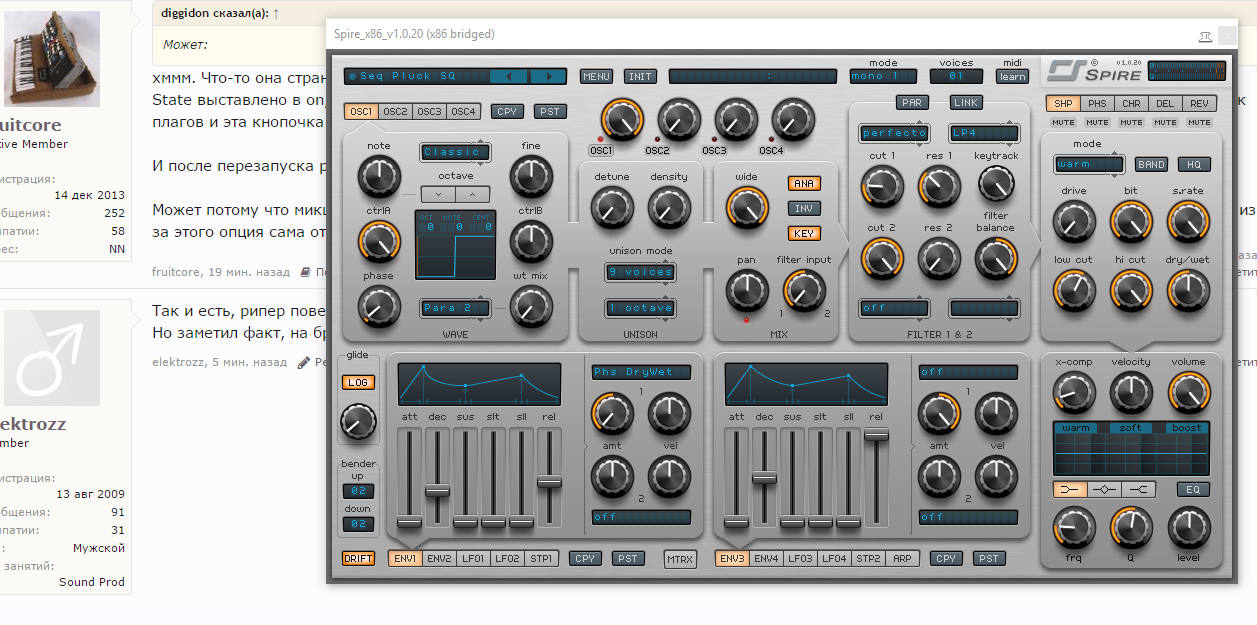Screen dimensions: 1257x625
Task: Open the unison mode 9 voices selector
Action: [x=640, y=271]
